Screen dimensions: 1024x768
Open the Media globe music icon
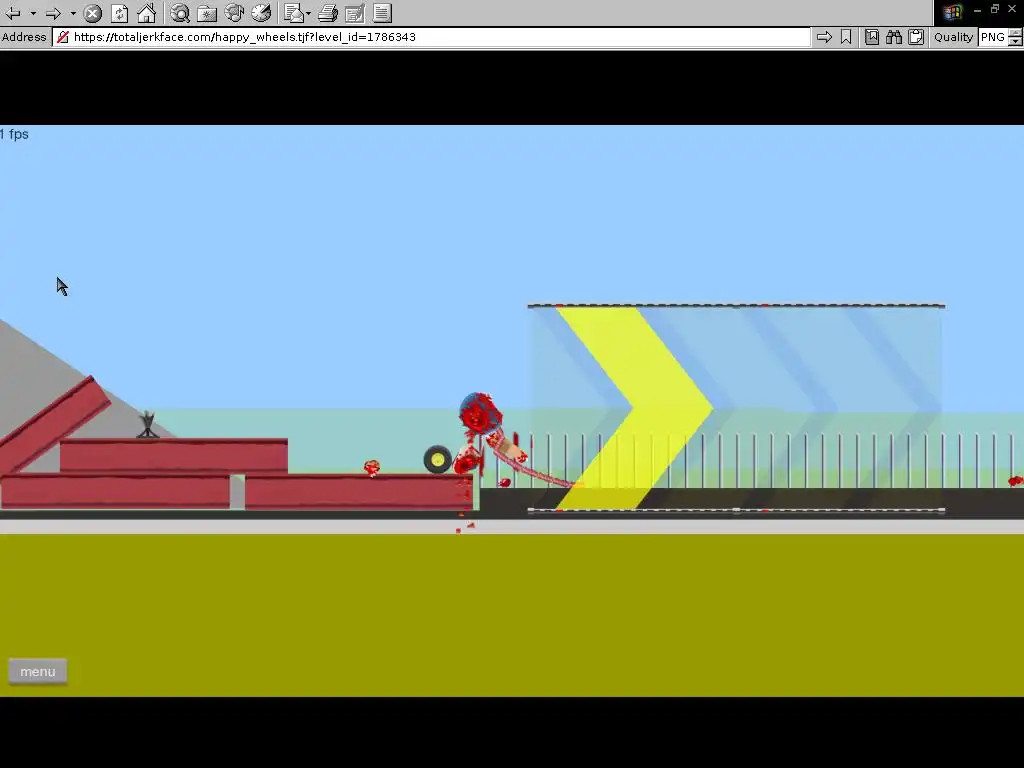click(234, 13)
